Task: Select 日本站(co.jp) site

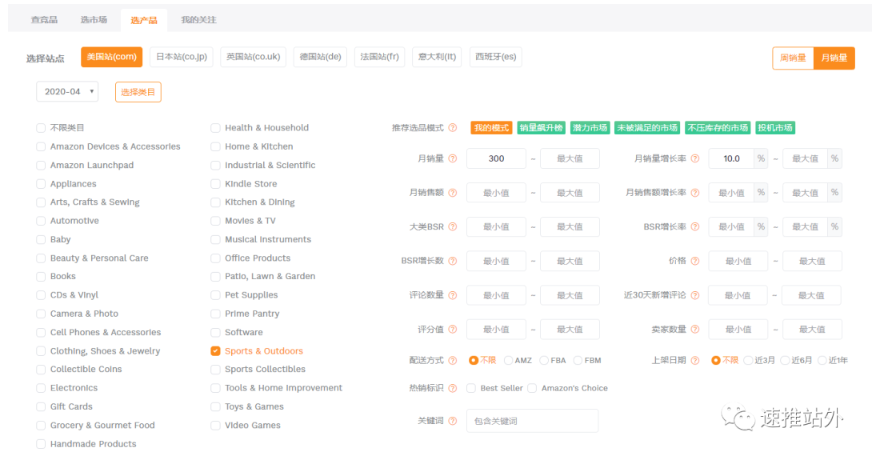Action: (x=181, y=57)
